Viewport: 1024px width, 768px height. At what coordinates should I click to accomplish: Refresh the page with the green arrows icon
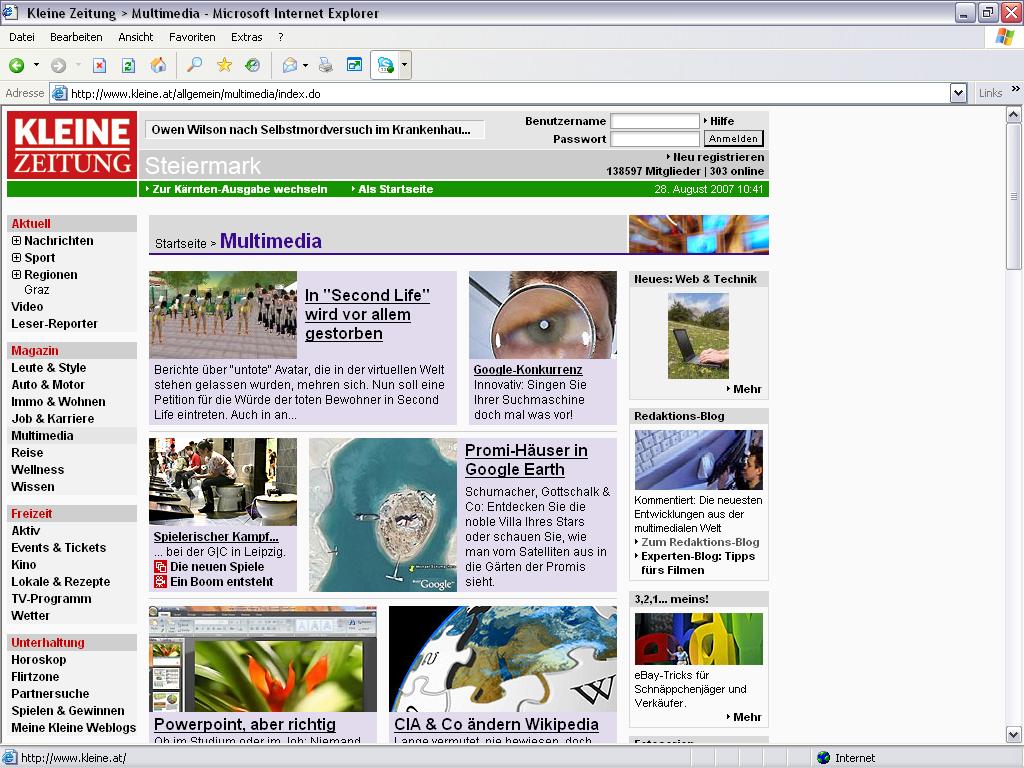129,65
